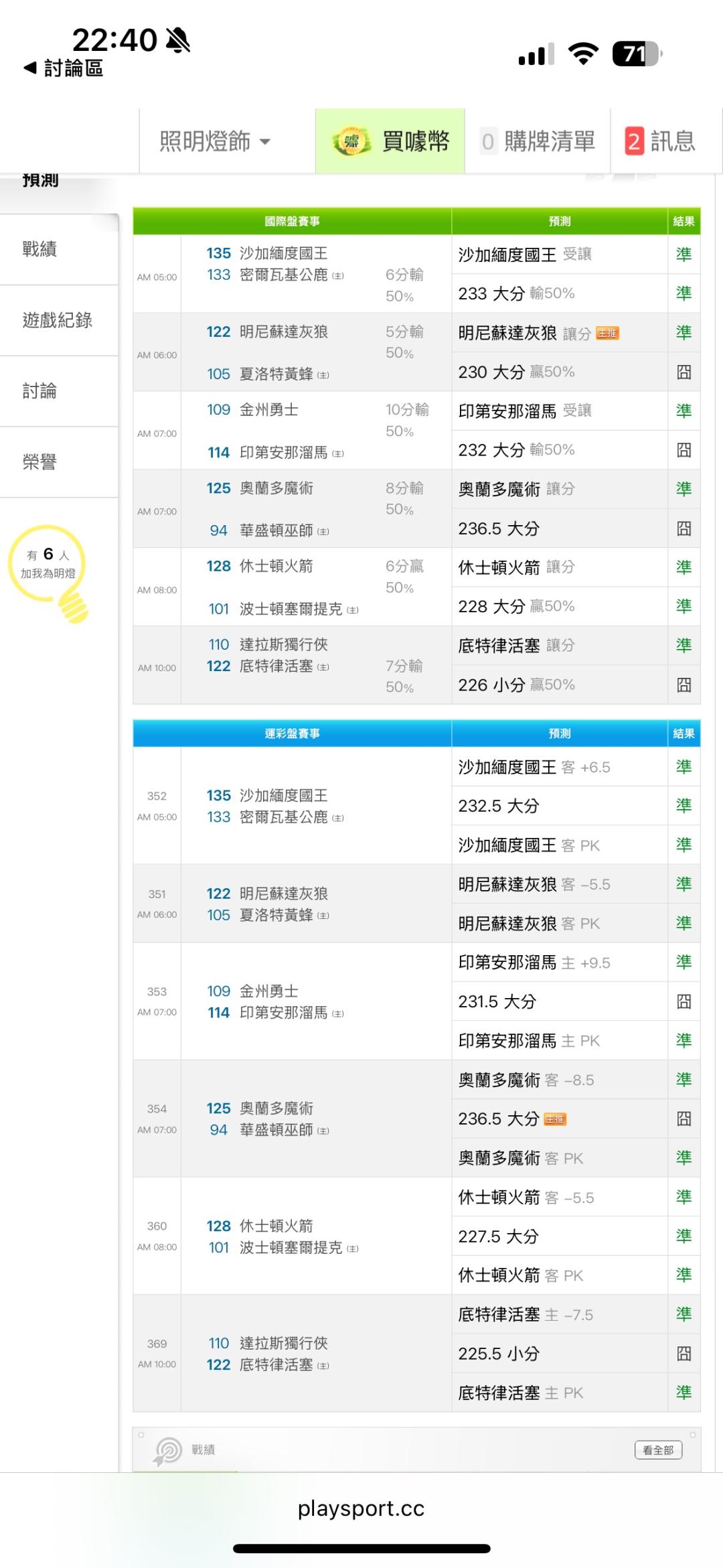Viewport: 723px width, 1568px height.
Task: Open the 戰績 sidebar tab
Action: (x=40, y=249)
